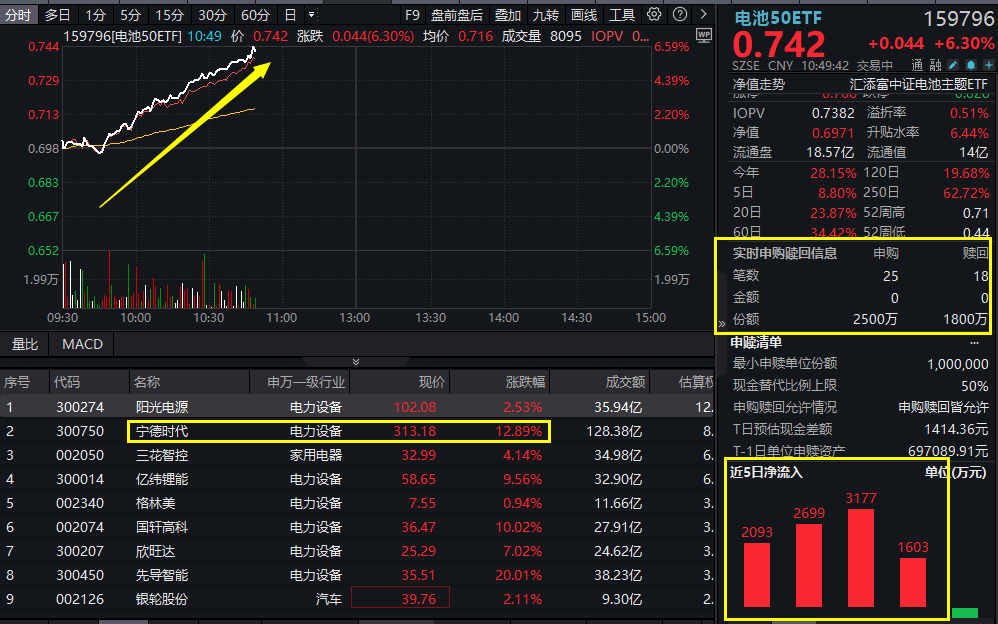This screenshot has width=998, height=624.
Task: Click the plus icon next to the bell
Action: pyautogui.click(x=989, y=64)
